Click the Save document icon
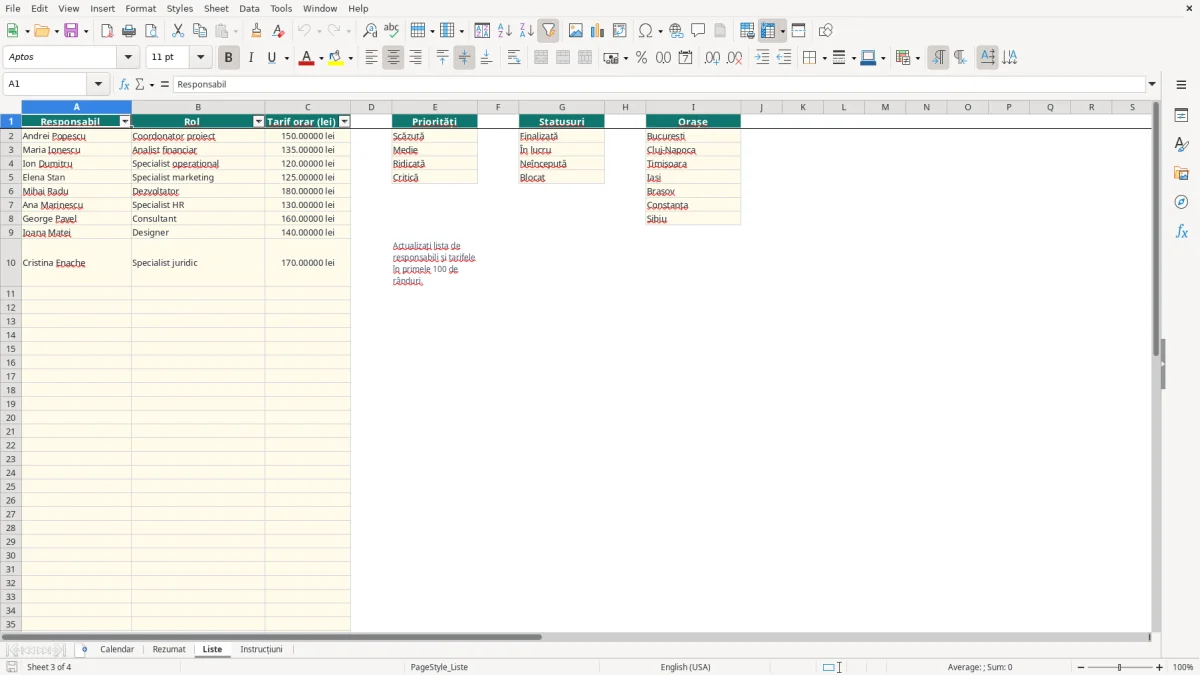 [x=71, y=31]
